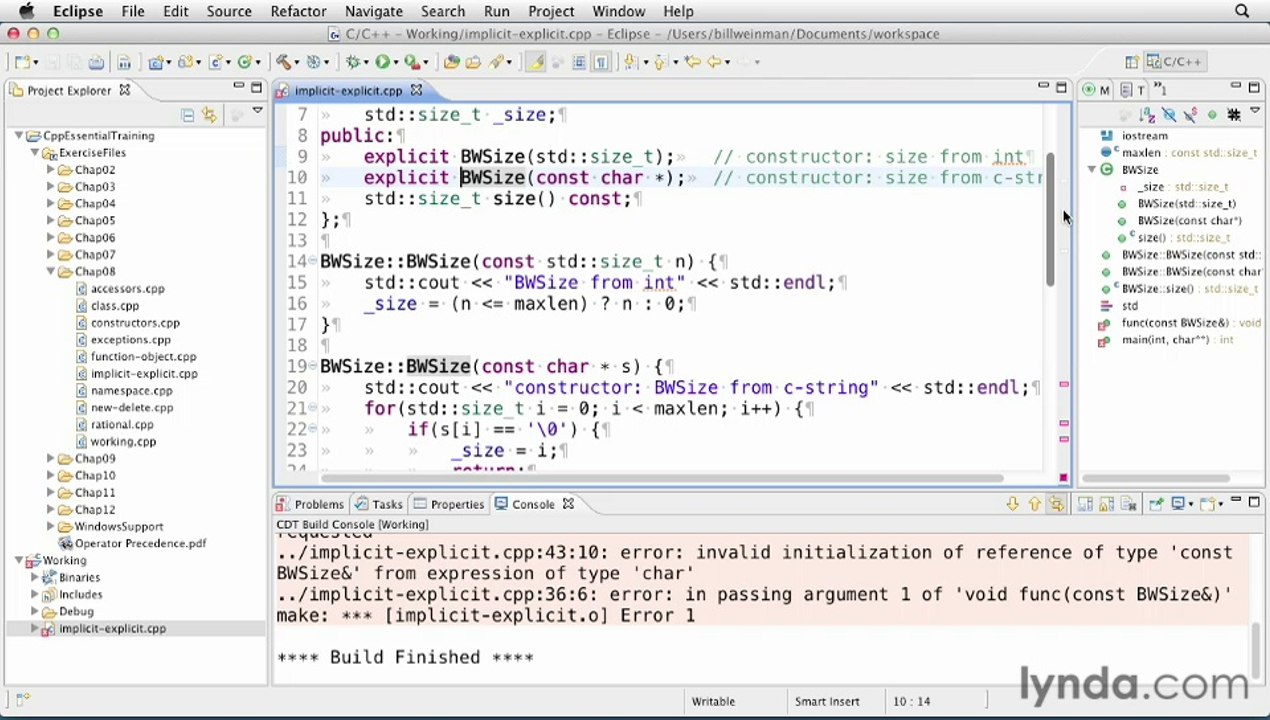The height and width of the screenshot is (720, 1270).
Task: Toggle Hide Static Members in Outline toolbar
Action: click(x=1191, y=115)
